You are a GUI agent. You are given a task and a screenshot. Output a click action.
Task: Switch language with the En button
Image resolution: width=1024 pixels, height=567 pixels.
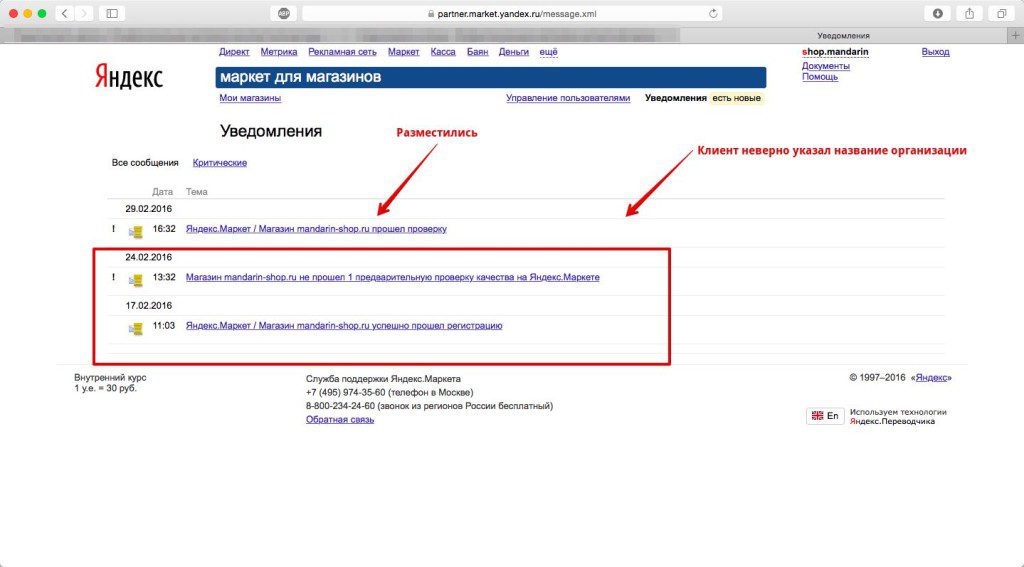click(x=825, y=416)
